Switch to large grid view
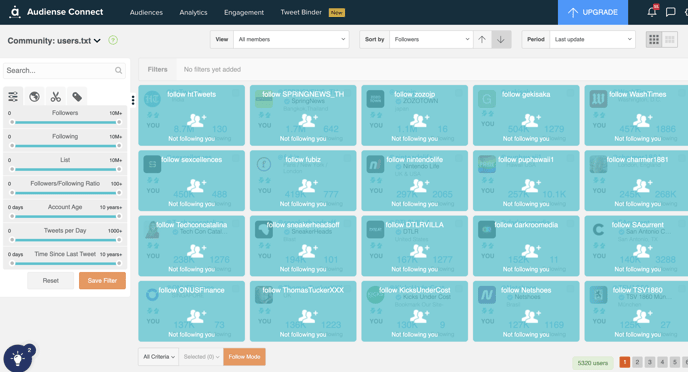Image resolution: width=688 pixels, height=372 pixels. [x=654, y=39]
